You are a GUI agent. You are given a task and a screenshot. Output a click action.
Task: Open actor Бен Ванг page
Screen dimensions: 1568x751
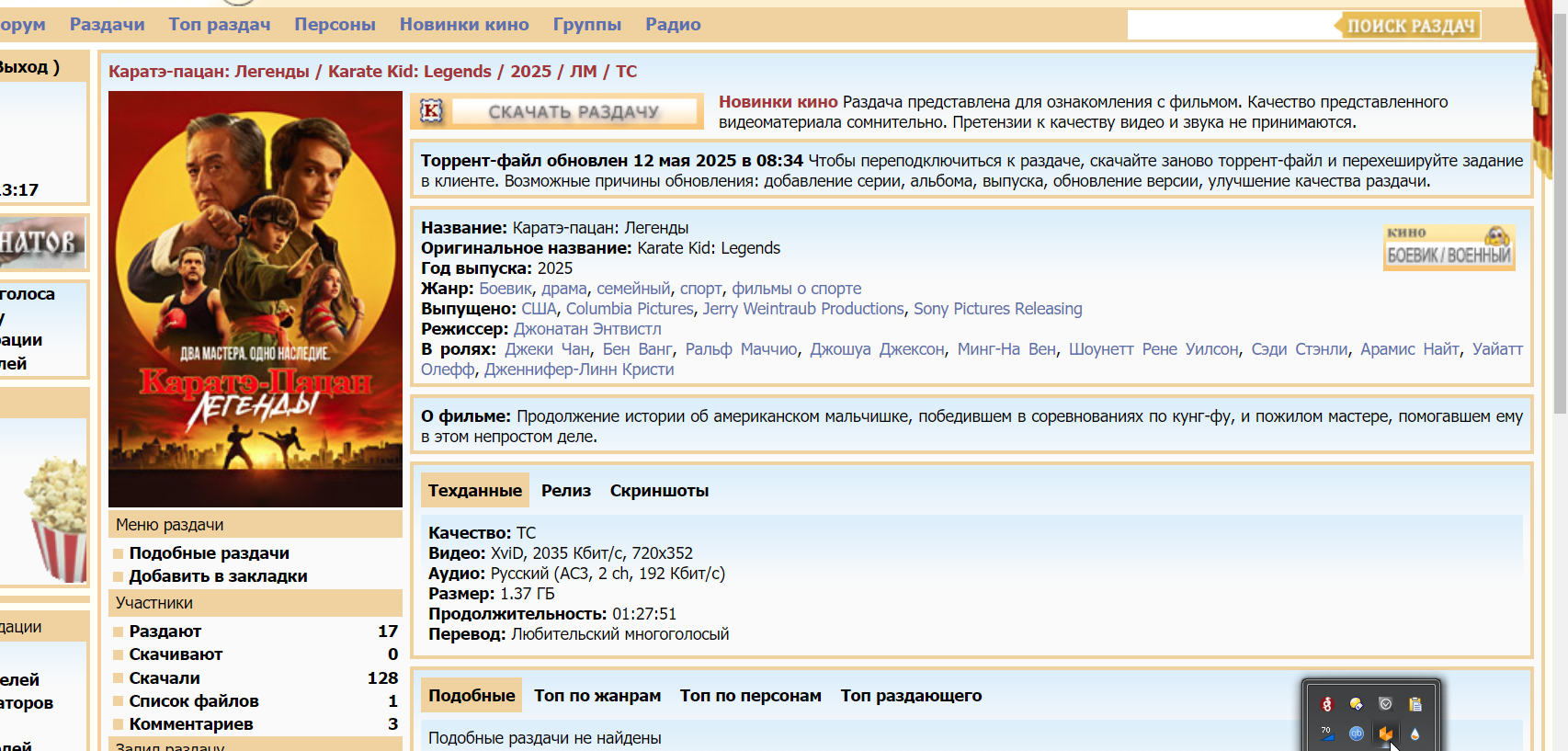638,349
